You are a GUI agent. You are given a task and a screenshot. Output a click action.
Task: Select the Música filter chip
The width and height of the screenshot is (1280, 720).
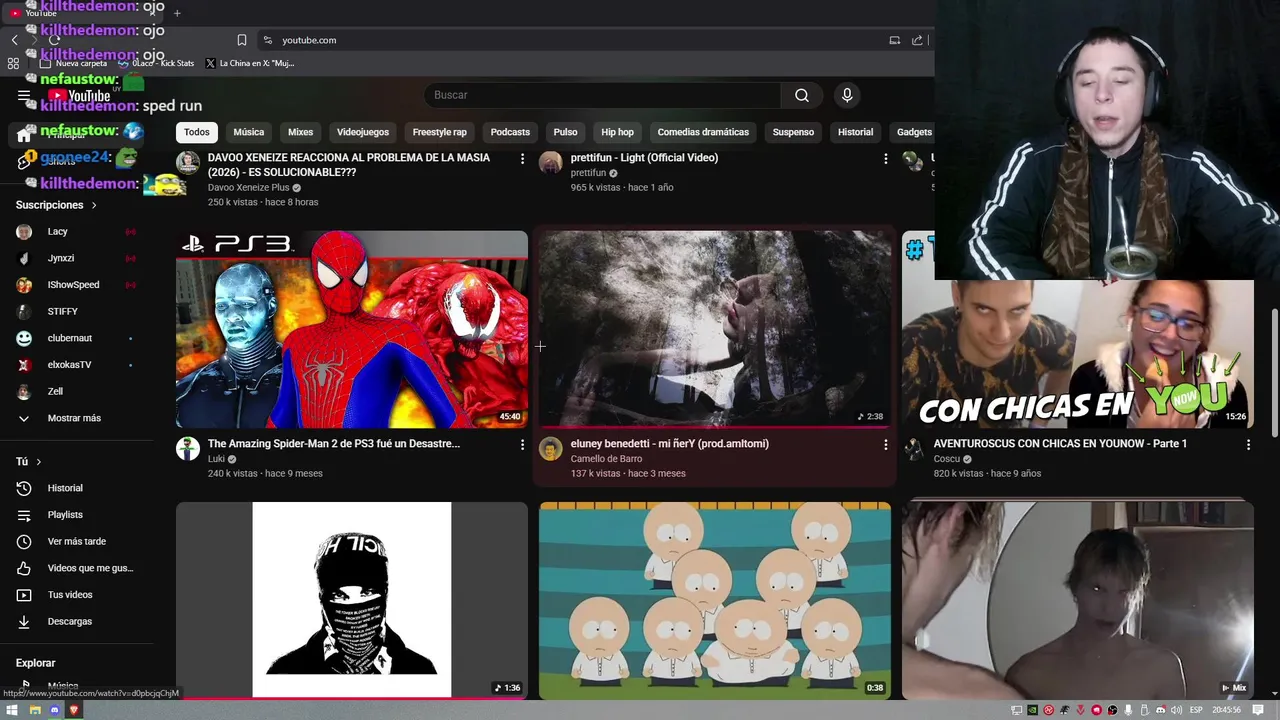click(x=249, y=132)
